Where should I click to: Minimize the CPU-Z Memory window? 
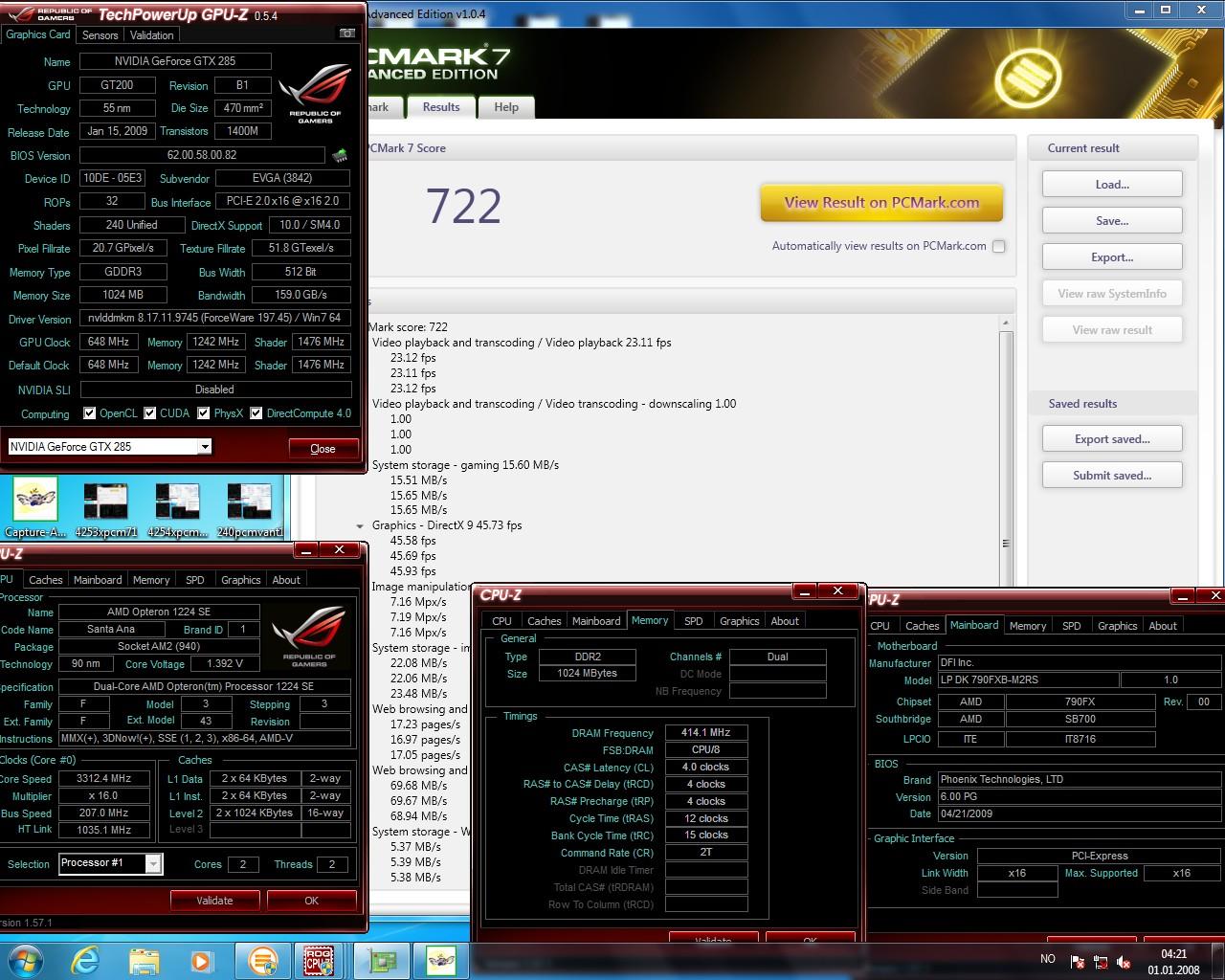(x=805, y=591)
